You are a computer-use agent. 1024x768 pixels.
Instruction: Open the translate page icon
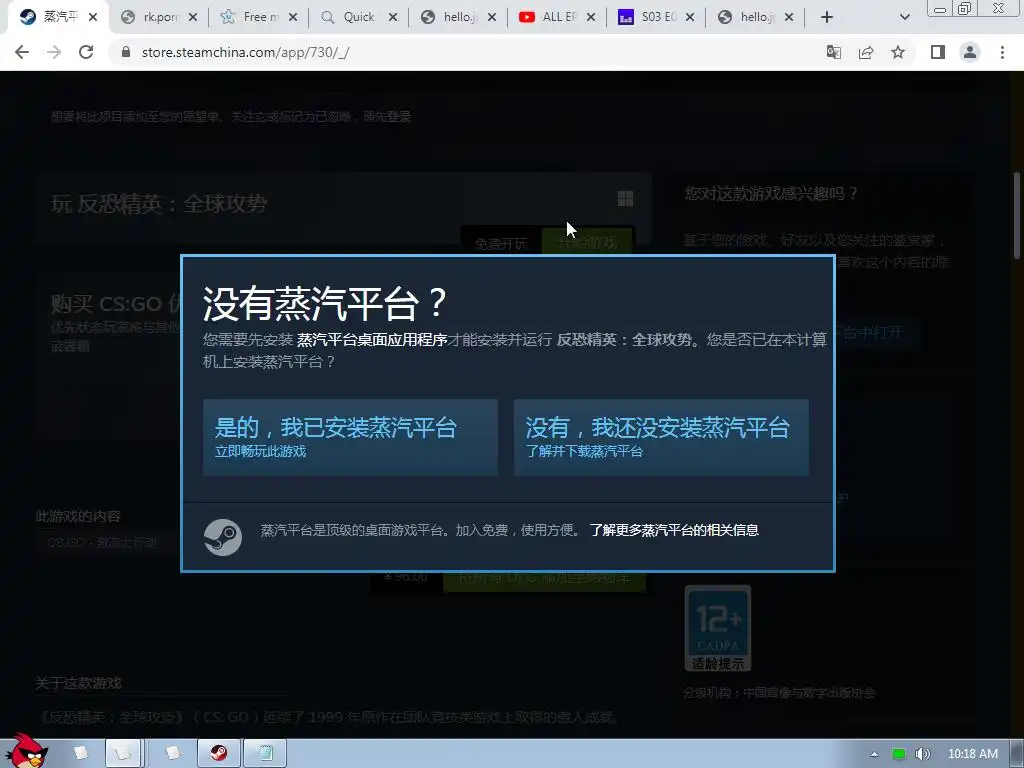(x=833, y=52)
